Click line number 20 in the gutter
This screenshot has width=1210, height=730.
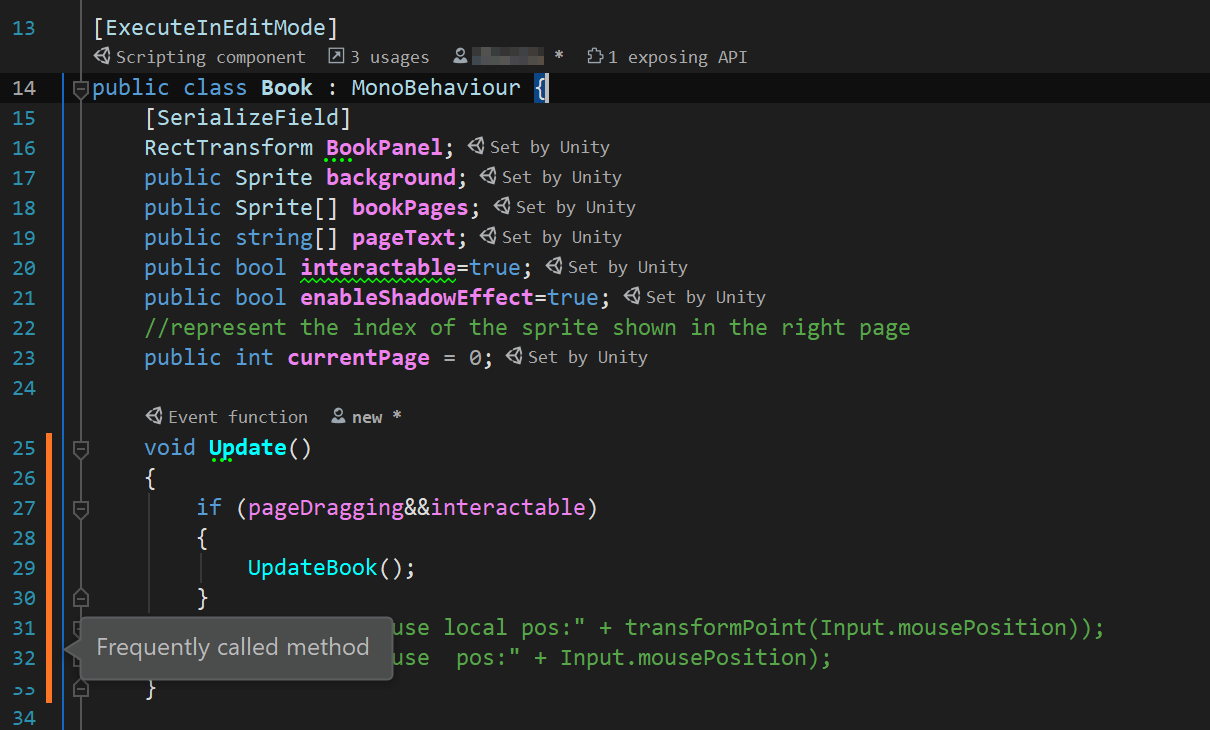(x=24, y=268)
